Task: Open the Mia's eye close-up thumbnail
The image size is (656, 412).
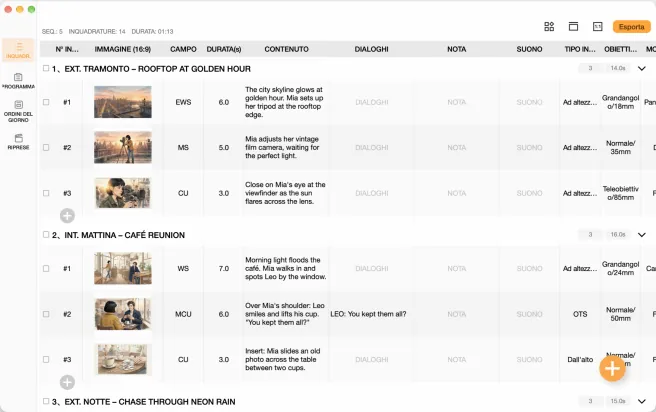Action: click(123, 193)
